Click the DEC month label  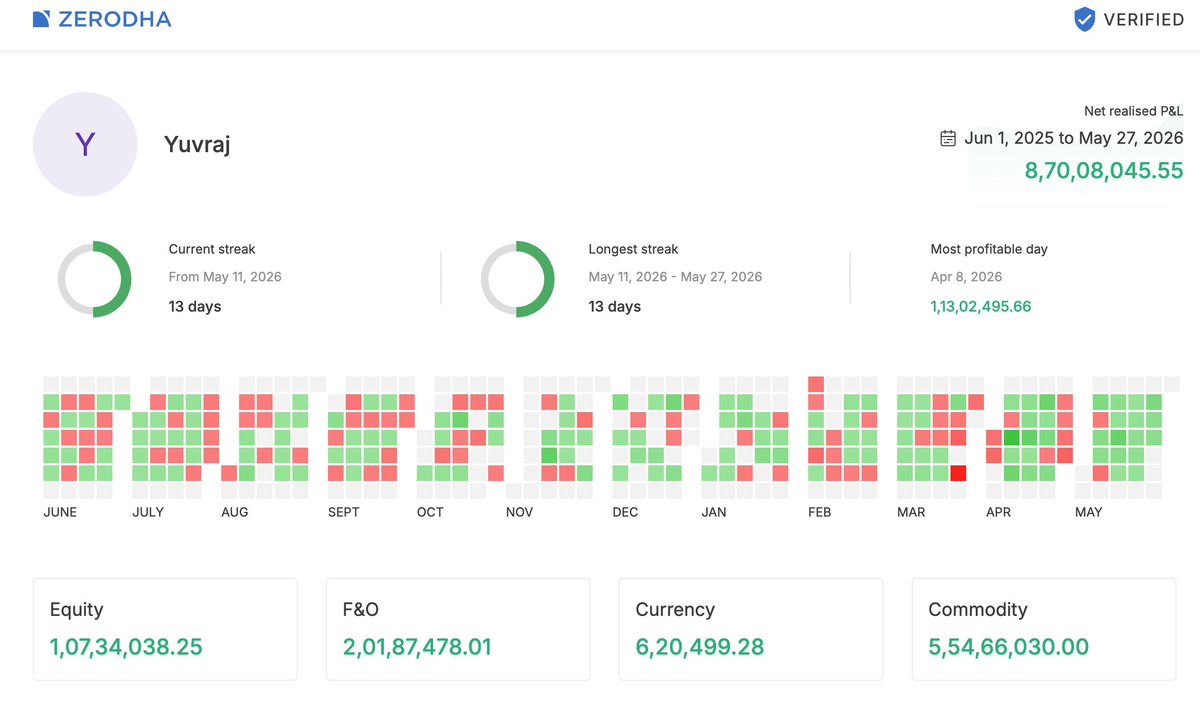pyautogui.click(x=625, y=512)
